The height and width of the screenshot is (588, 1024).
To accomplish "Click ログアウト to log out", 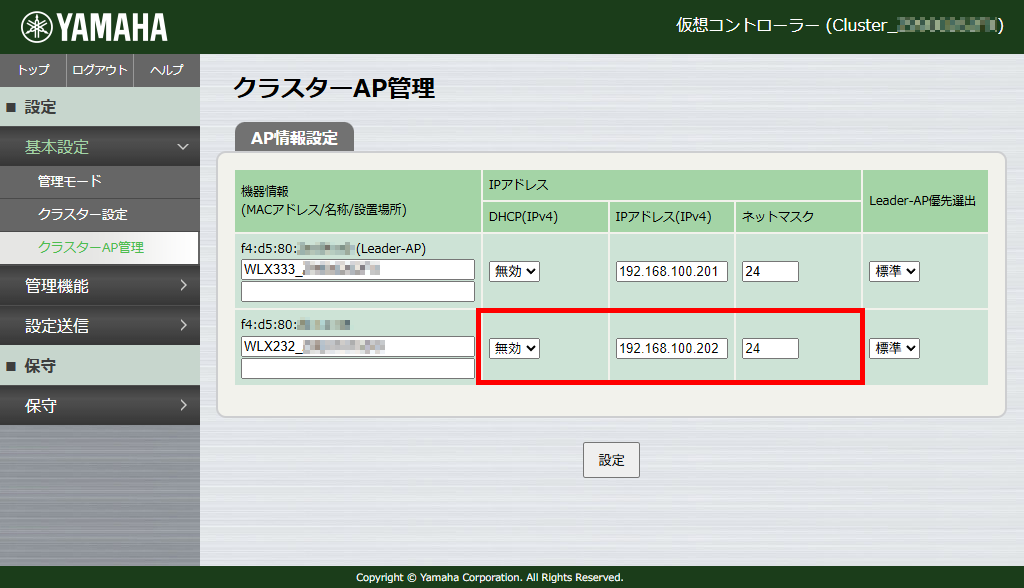I will (100, 70).
